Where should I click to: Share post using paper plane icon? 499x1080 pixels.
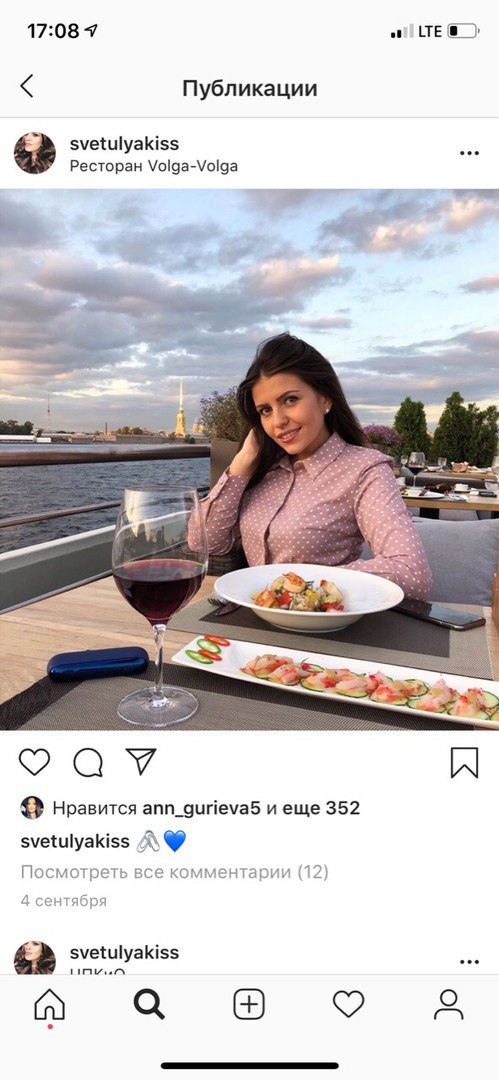[x=141, y=762]
